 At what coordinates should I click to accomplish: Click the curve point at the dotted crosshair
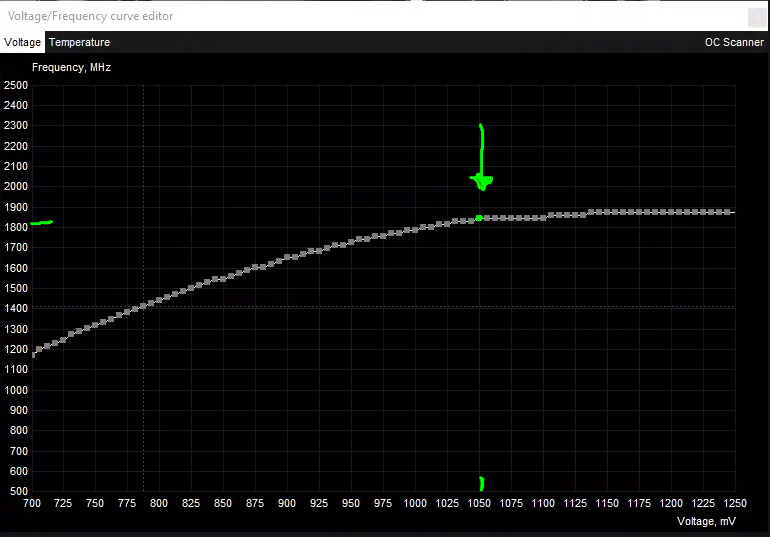[143, 306]
